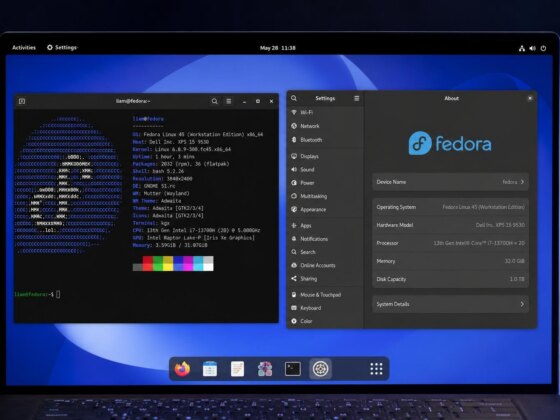Click the date and time clock

coord(278,48)
